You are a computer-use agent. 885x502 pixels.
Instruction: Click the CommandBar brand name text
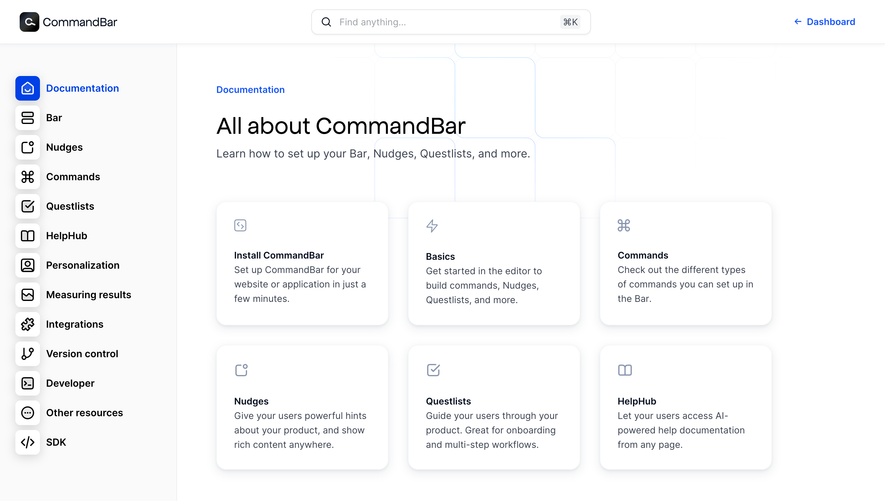80,22
